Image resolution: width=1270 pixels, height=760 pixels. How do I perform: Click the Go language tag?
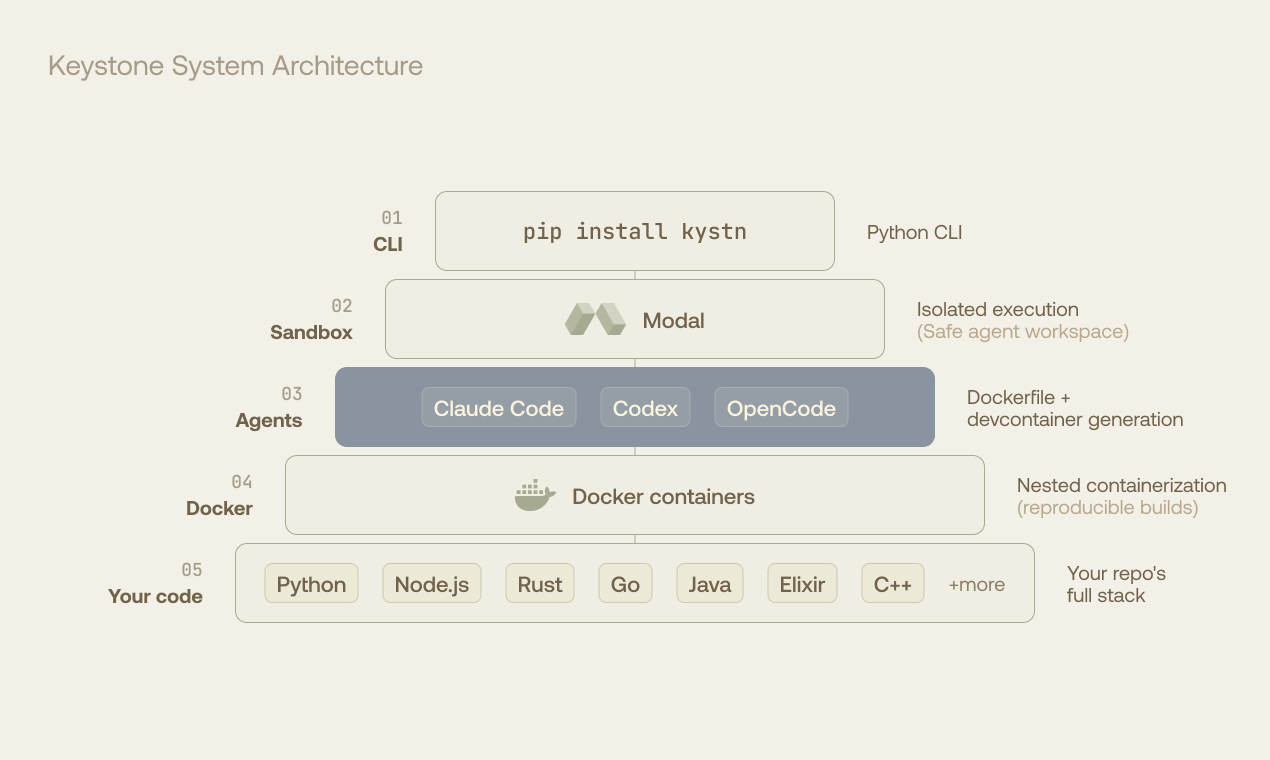click(625, 584)
